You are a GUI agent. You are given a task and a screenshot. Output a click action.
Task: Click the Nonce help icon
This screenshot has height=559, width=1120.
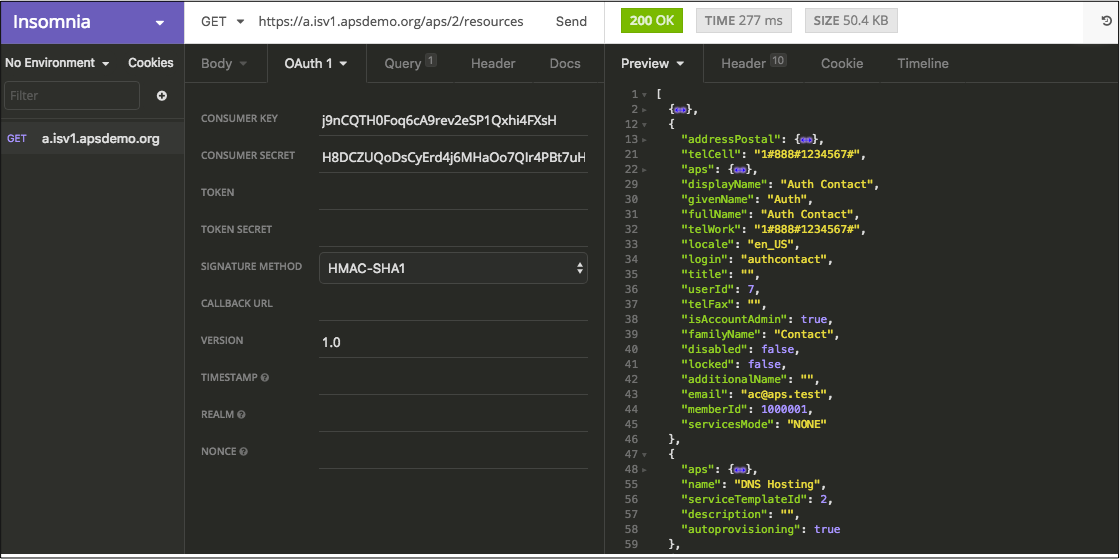pyautogui.click(x=243, y=452)
